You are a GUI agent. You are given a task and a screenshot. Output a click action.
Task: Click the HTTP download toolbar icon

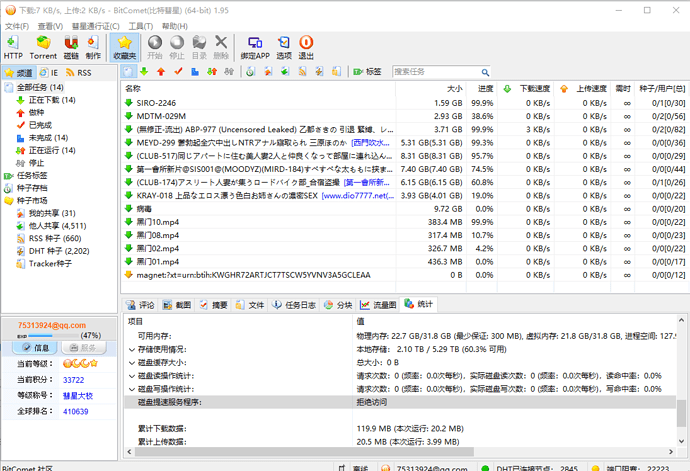13,47
